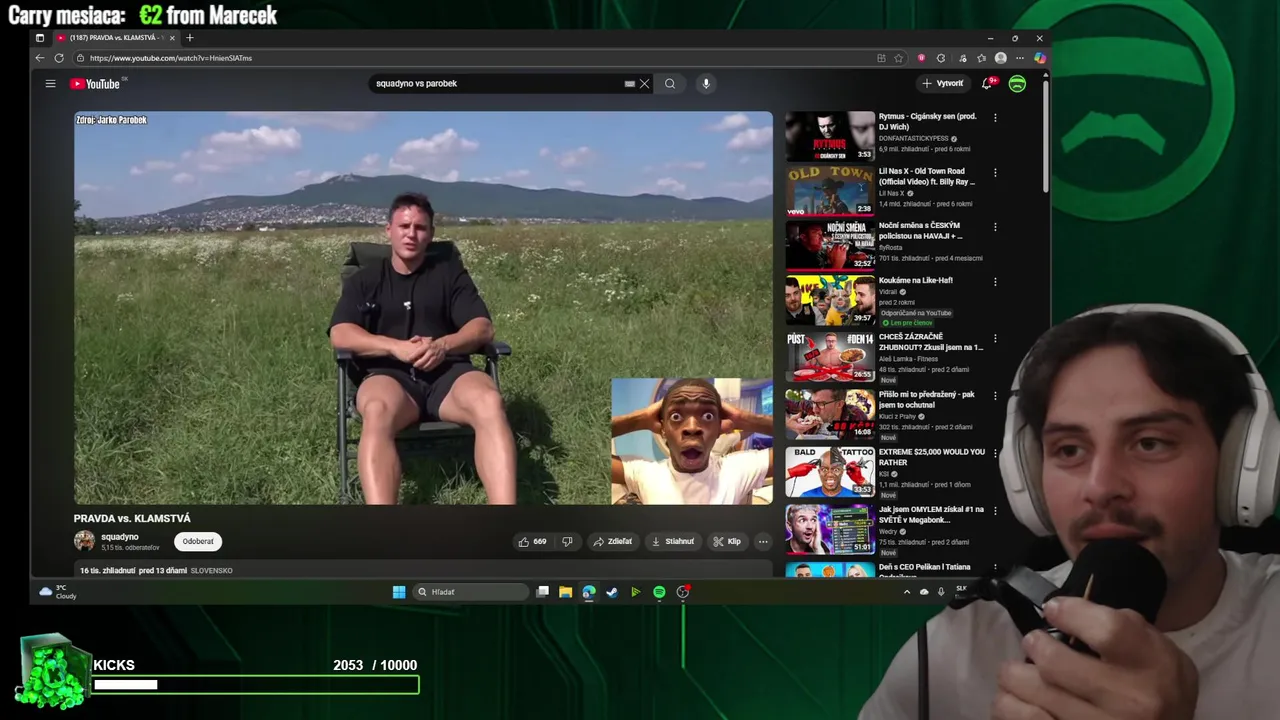This screenshot has width=1280, height=720.
Task: Open options menu for Noční směna video
Action: 995,227
